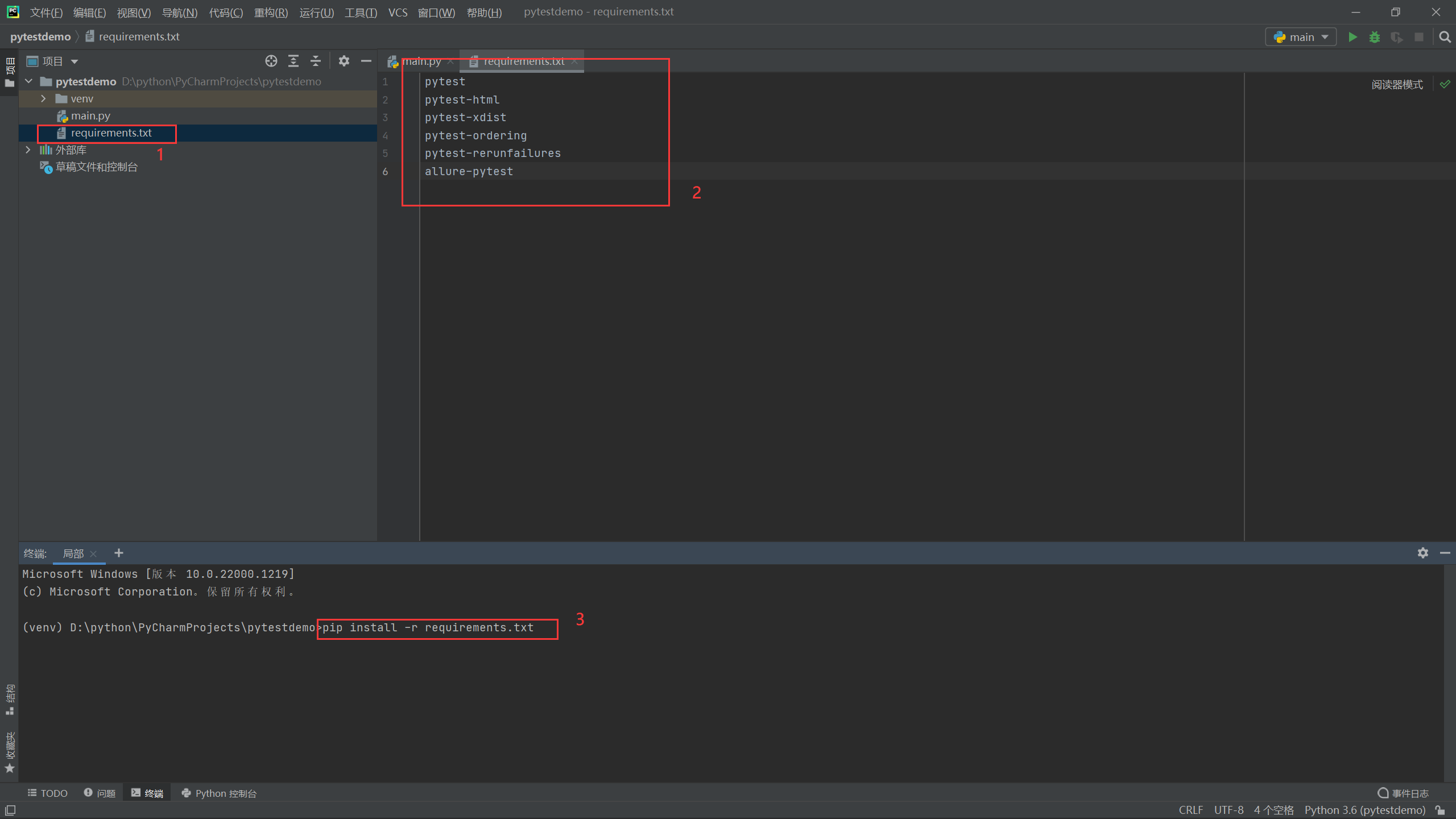Open Search Everywhere magnifier icon
The image size is (1456, 819).
pyautogui.click(x=1445, y=37)
